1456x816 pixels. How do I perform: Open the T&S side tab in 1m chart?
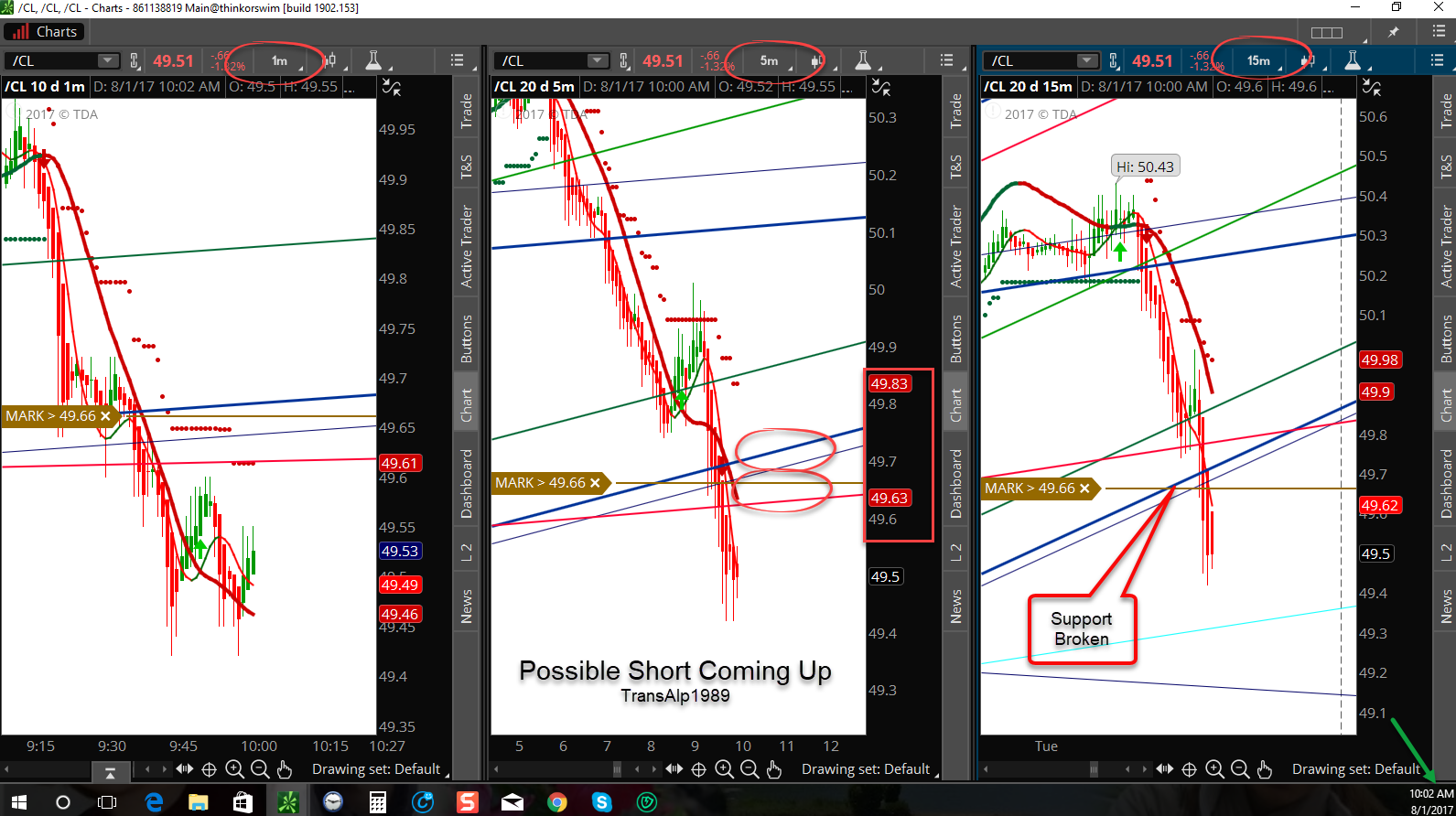coord(467,166)
